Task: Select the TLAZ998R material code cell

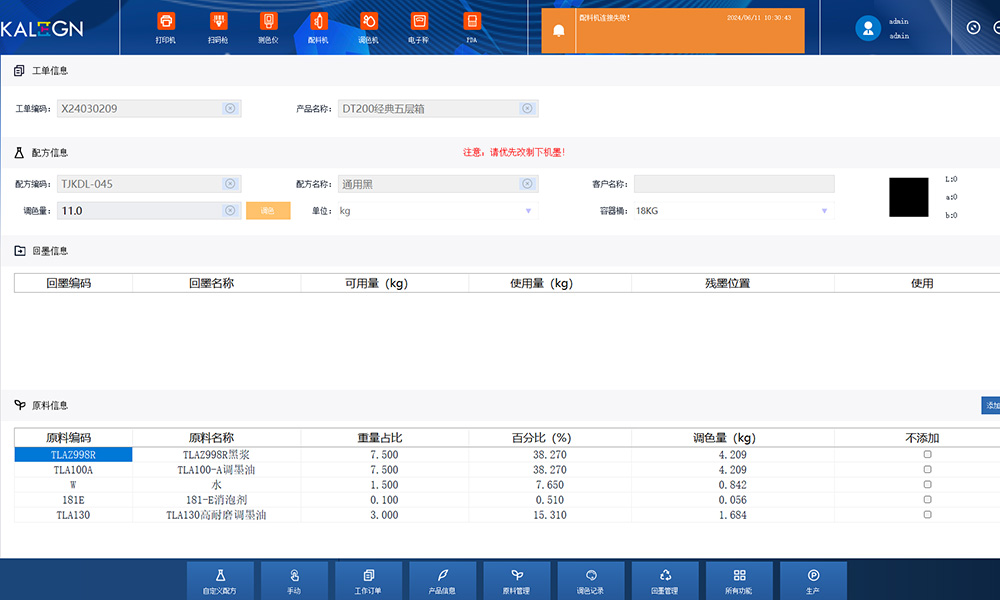Action: (73, 455)
